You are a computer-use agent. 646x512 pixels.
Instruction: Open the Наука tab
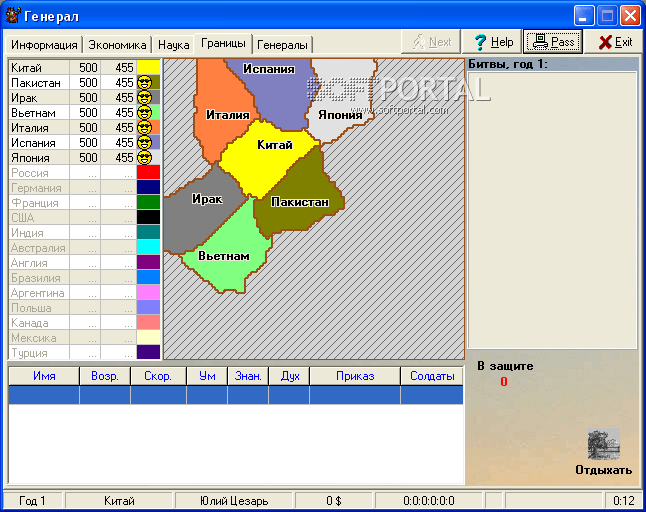(x=173, y=45)
